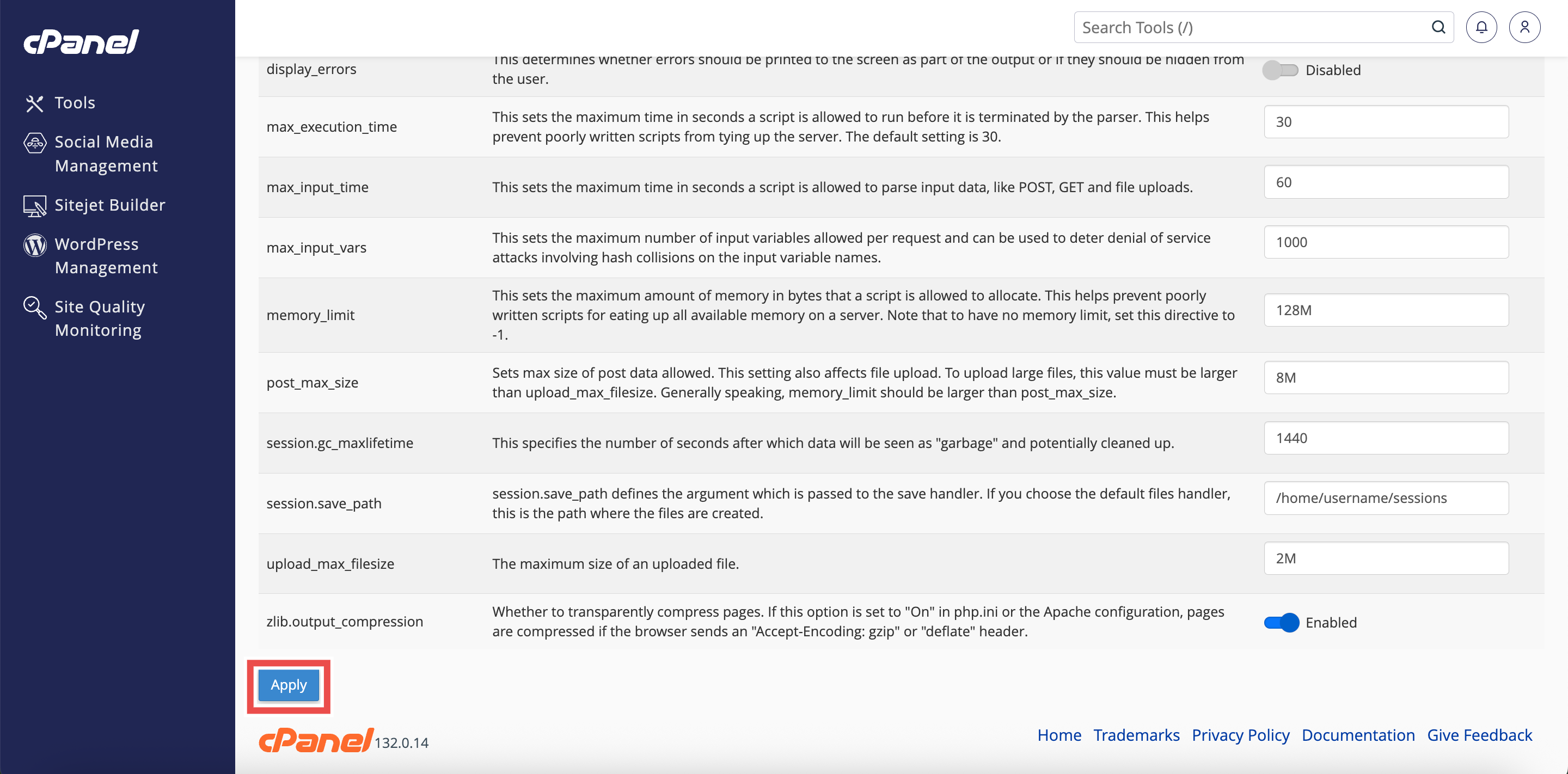Click the Site Quality Monitoring magnifier icon
The height and width of the screenshot is (774, 1568).
35,308
